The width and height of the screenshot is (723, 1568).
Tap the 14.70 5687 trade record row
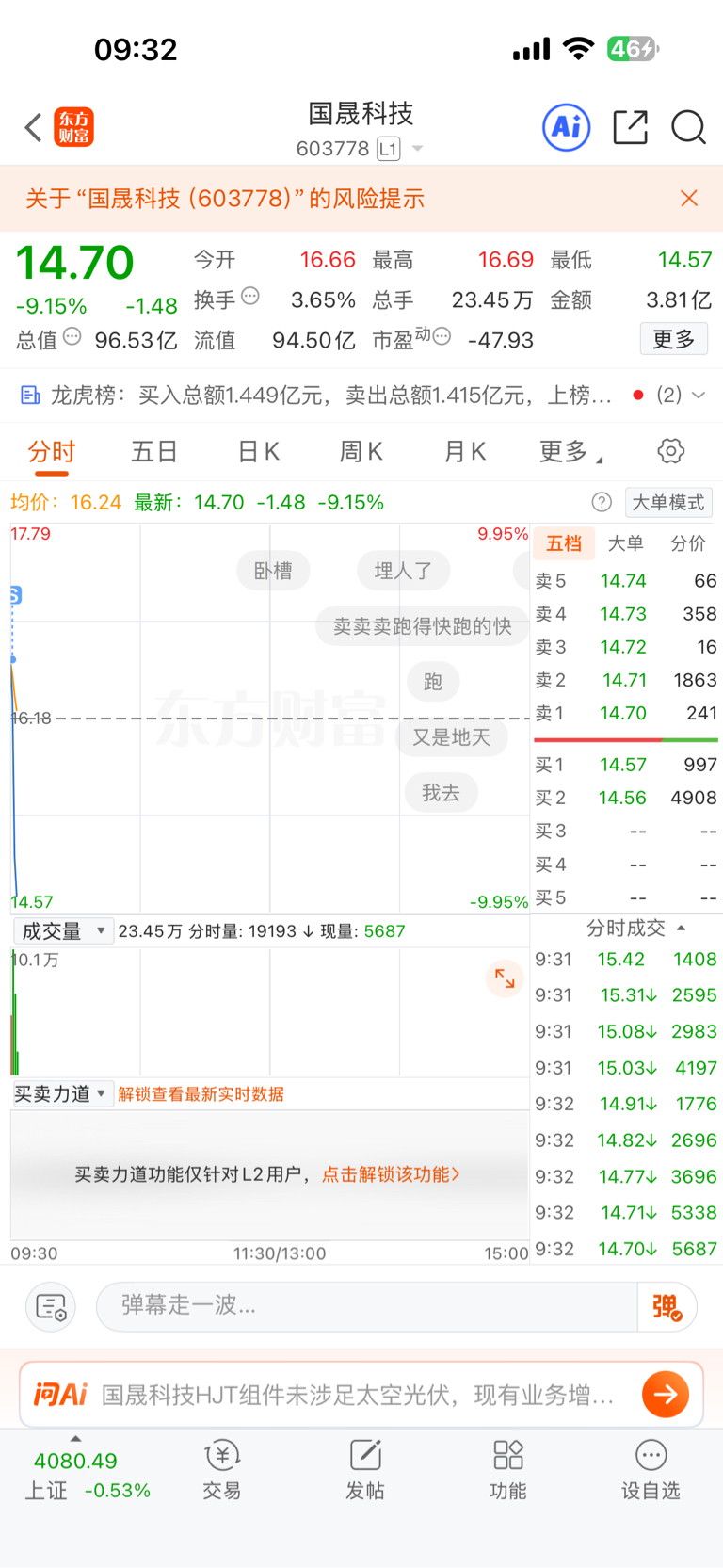626,1249
